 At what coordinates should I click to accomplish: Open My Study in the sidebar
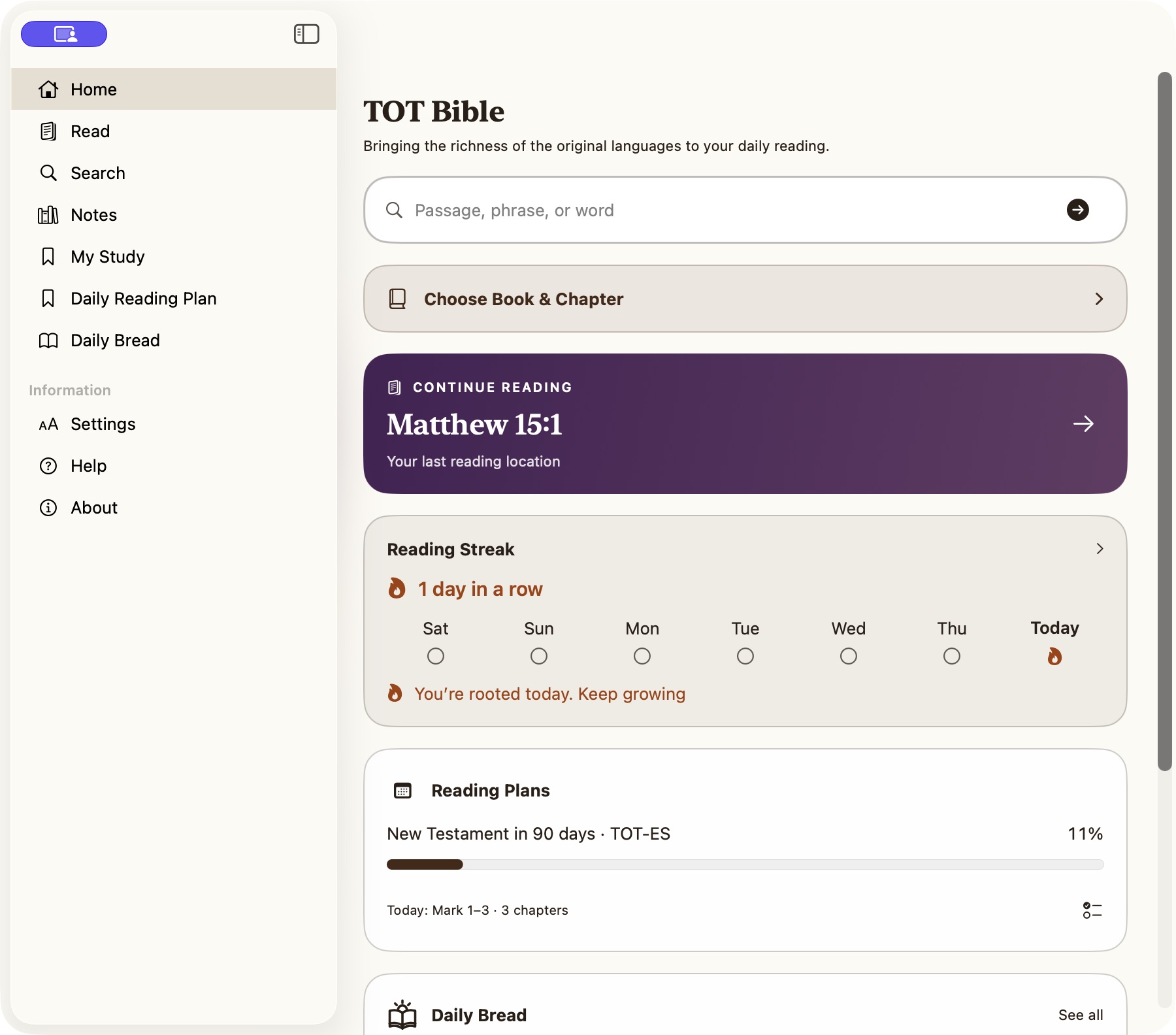[x=174, y=256]
